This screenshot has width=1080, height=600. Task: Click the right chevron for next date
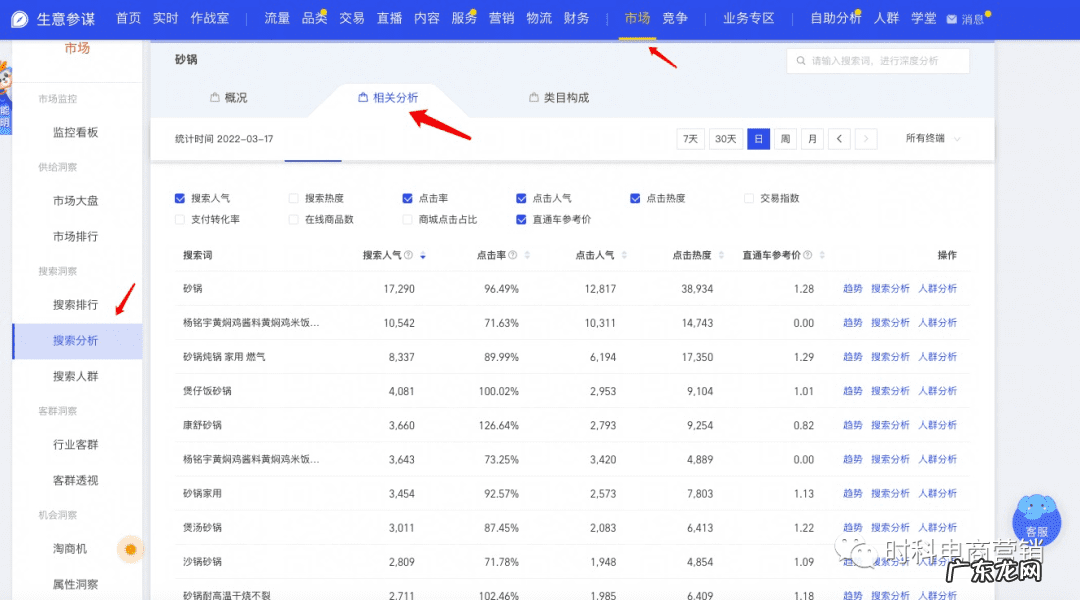[864, 139]
